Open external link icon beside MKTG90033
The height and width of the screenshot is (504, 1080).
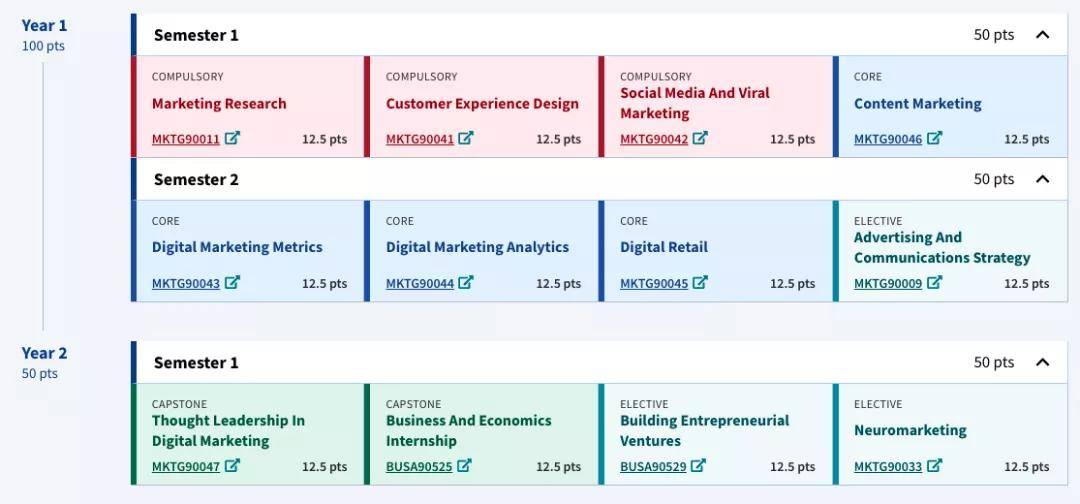coord(934,466)
